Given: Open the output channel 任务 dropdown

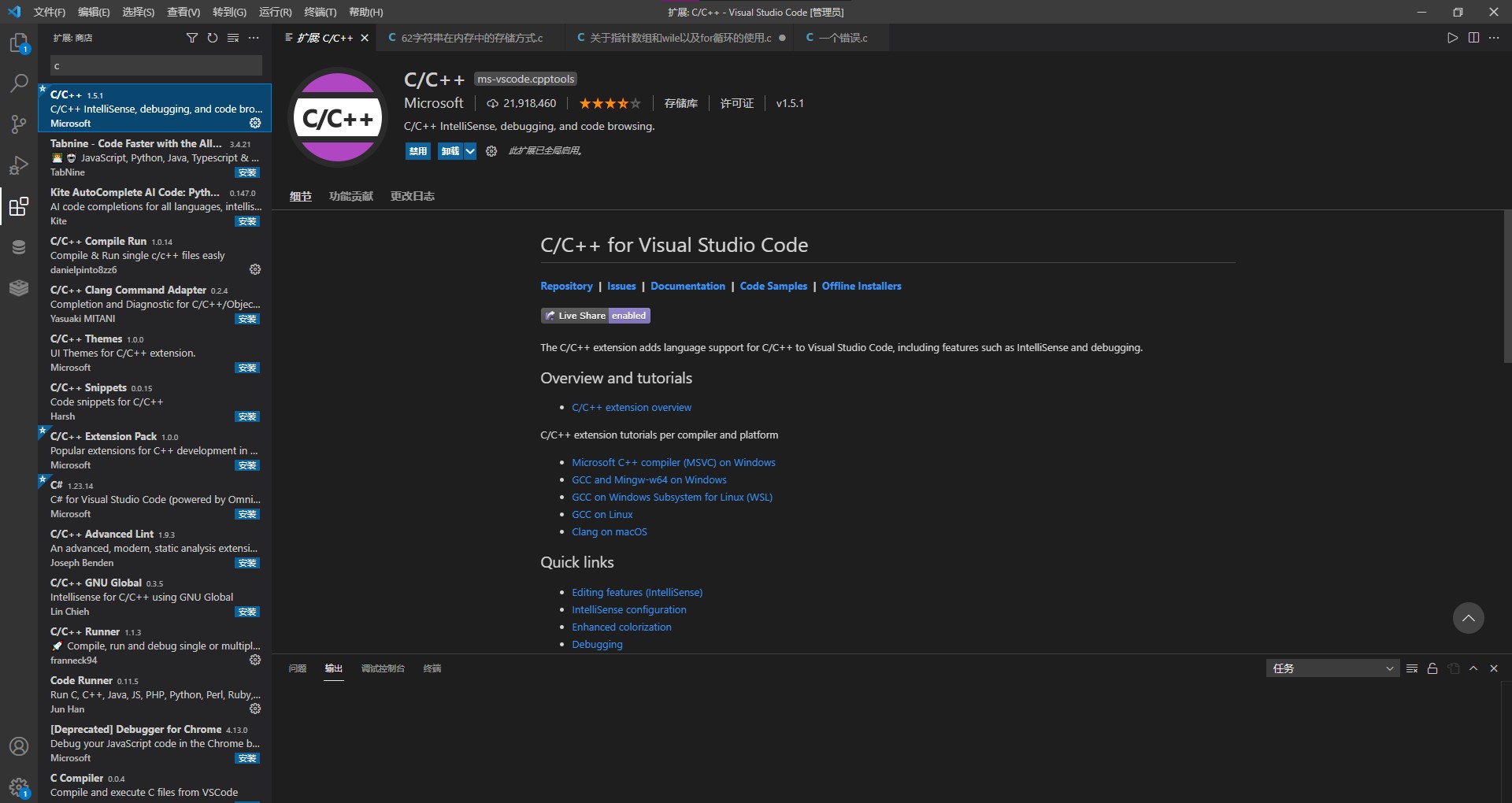Looking at the screenshot, I should click(1332, 668).
